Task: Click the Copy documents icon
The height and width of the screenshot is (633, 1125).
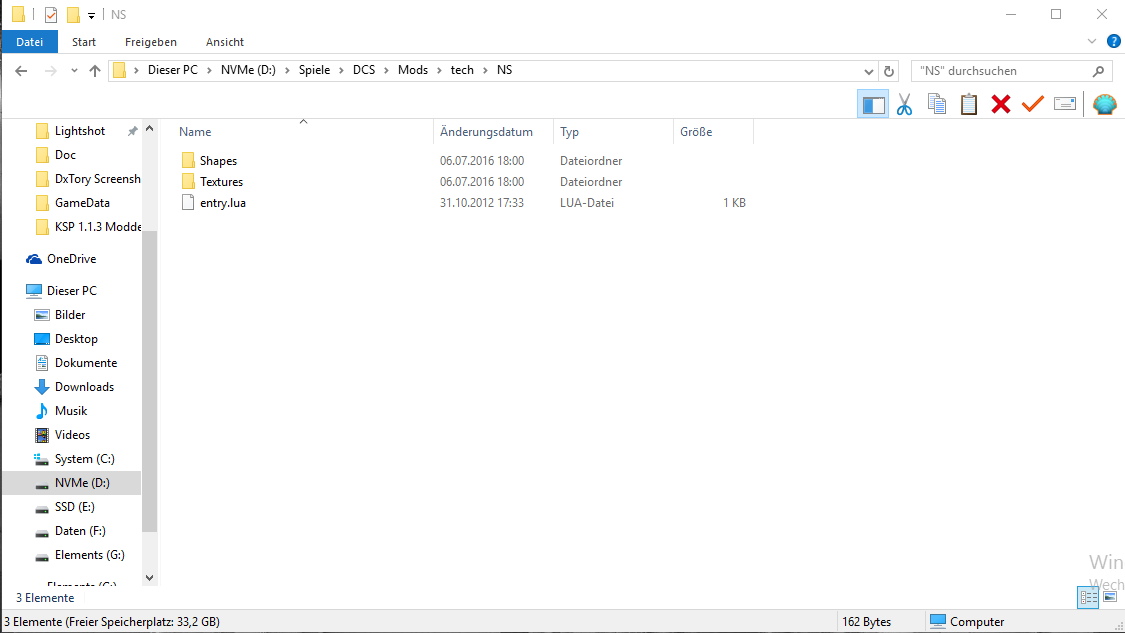Action: tap(936, 104)
